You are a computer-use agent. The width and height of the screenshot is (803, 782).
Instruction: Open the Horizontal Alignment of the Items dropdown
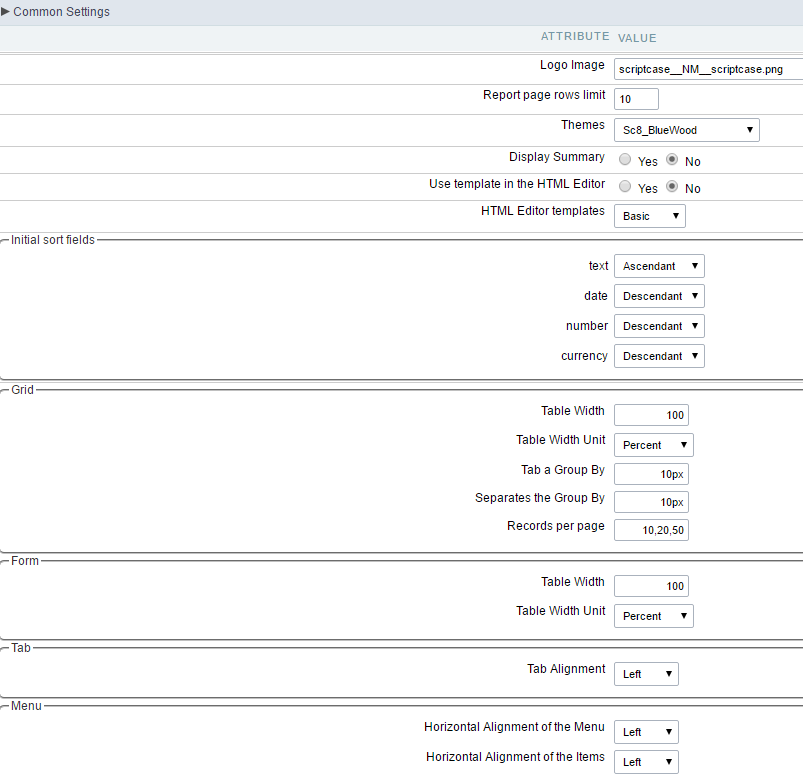click(645, 761)
